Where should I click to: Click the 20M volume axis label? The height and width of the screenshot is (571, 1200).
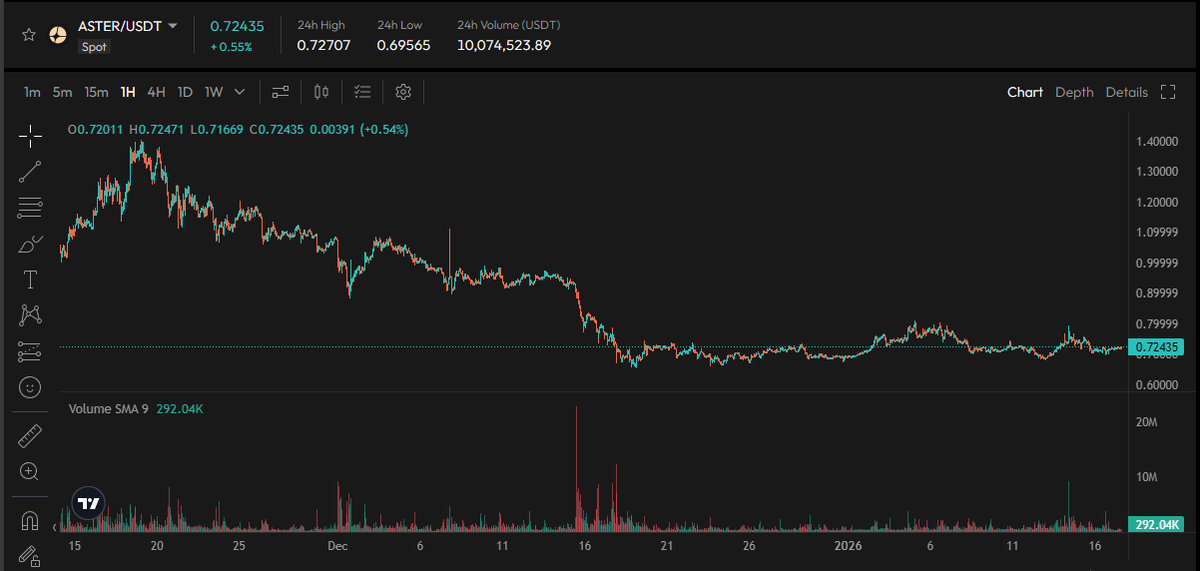click(1147, 423)
